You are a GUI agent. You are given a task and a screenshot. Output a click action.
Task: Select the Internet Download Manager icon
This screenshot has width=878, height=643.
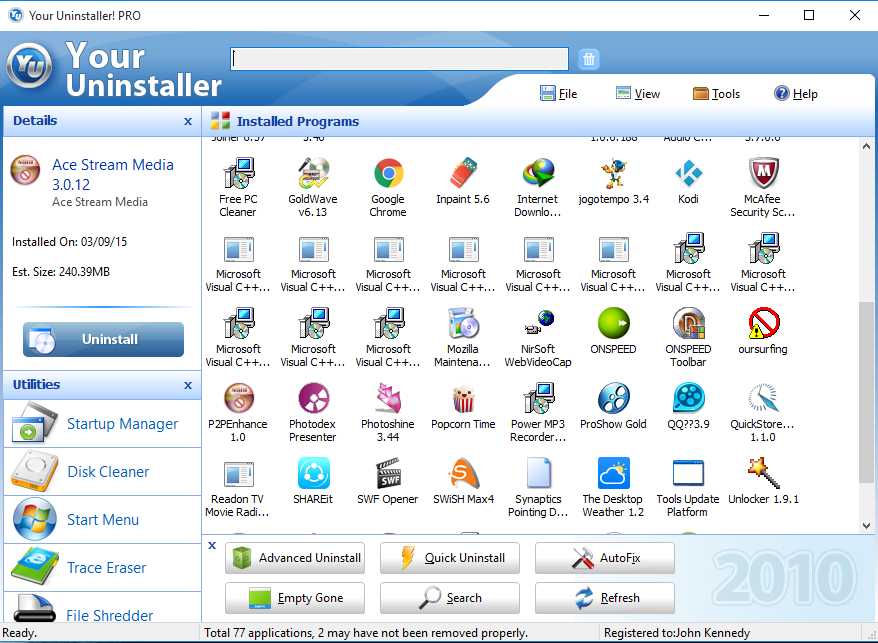(x=538, y=173)
